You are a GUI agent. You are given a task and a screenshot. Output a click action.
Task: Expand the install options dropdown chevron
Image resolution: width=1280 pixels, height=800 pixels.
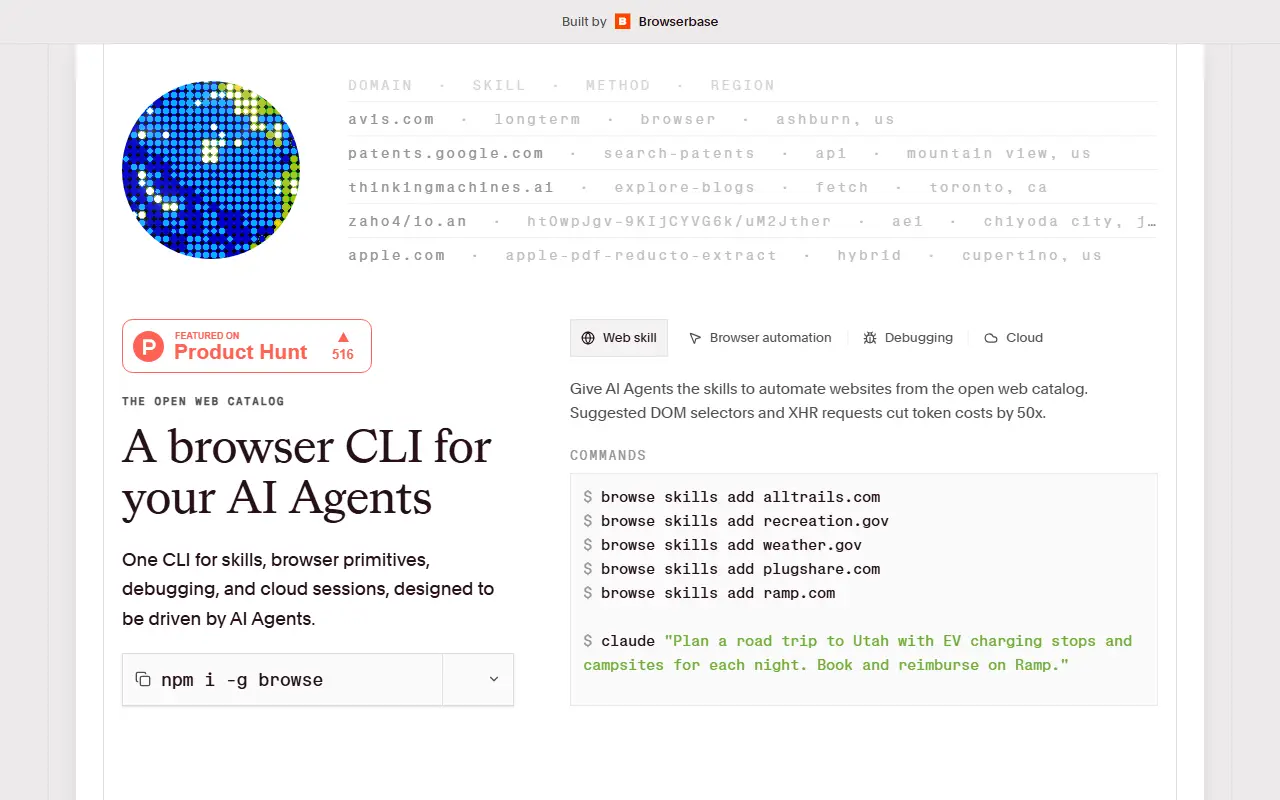click(x=494, y=679)
